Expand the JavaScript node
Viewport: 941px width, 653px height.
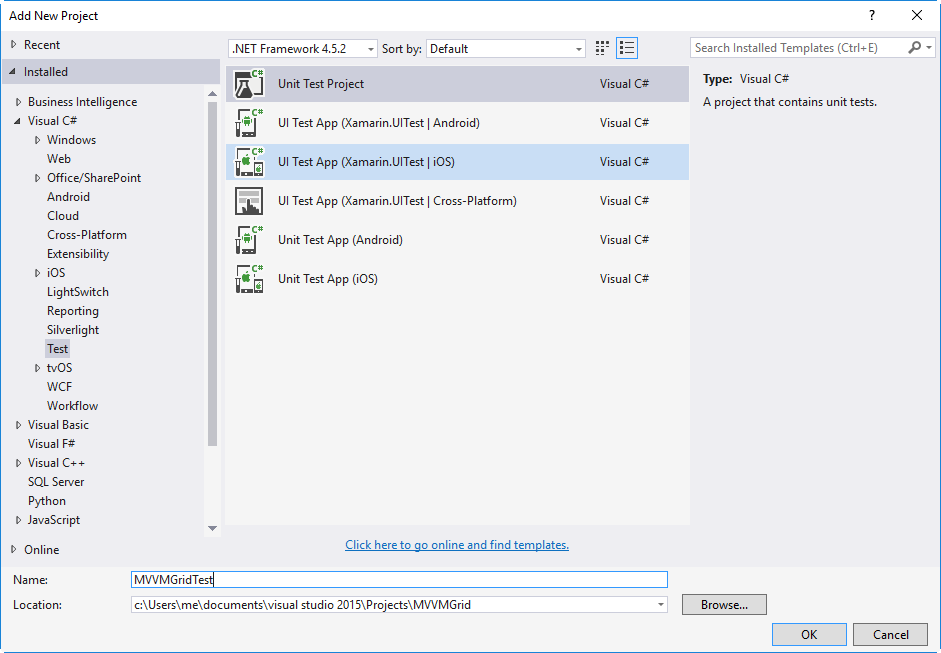[x=18, y=520]
